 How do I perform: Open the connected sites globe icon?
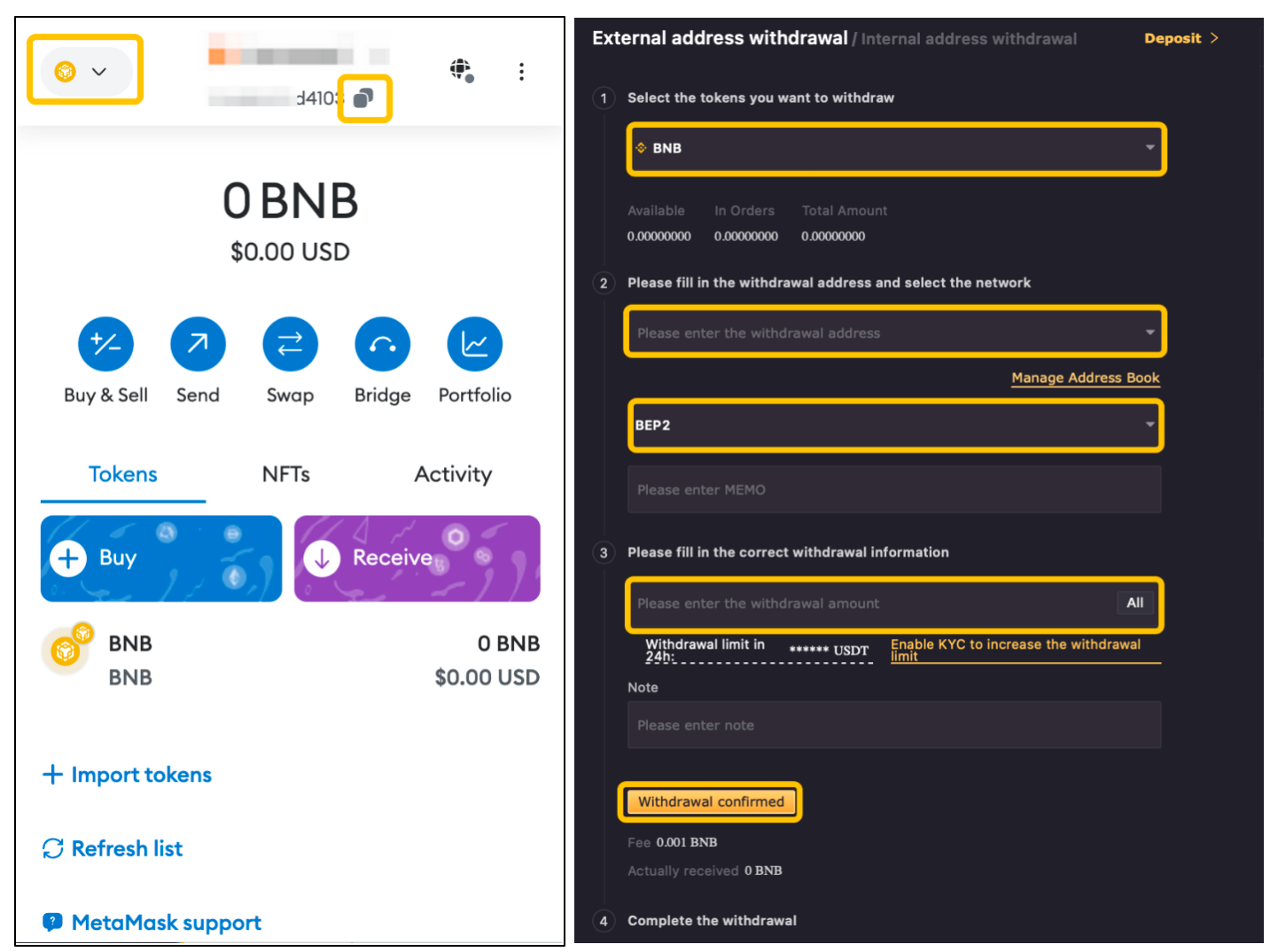click(x=461, y=70)
